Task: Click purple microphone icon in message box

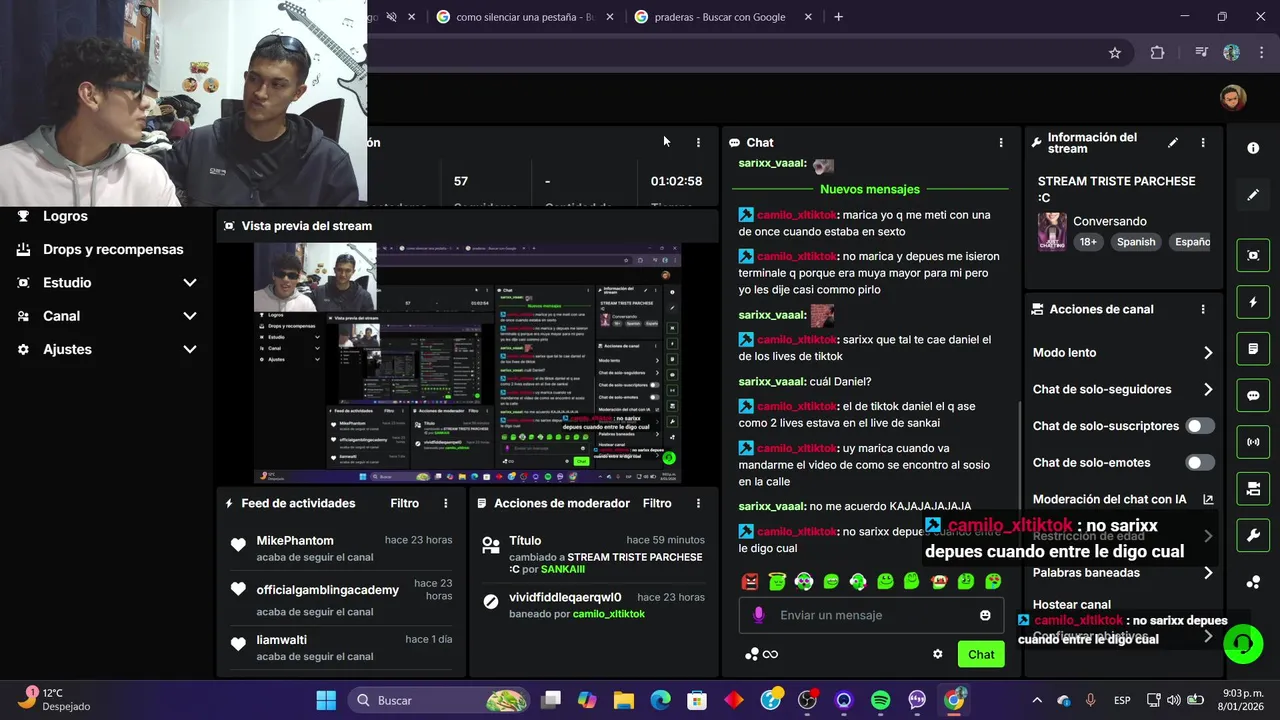Action: pyautogui.click(x=758, y=615)
